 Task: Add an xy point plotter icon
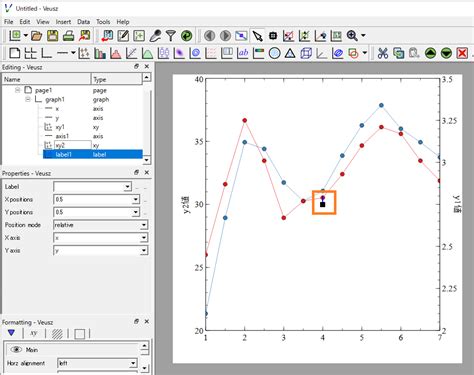coord(84,53)
